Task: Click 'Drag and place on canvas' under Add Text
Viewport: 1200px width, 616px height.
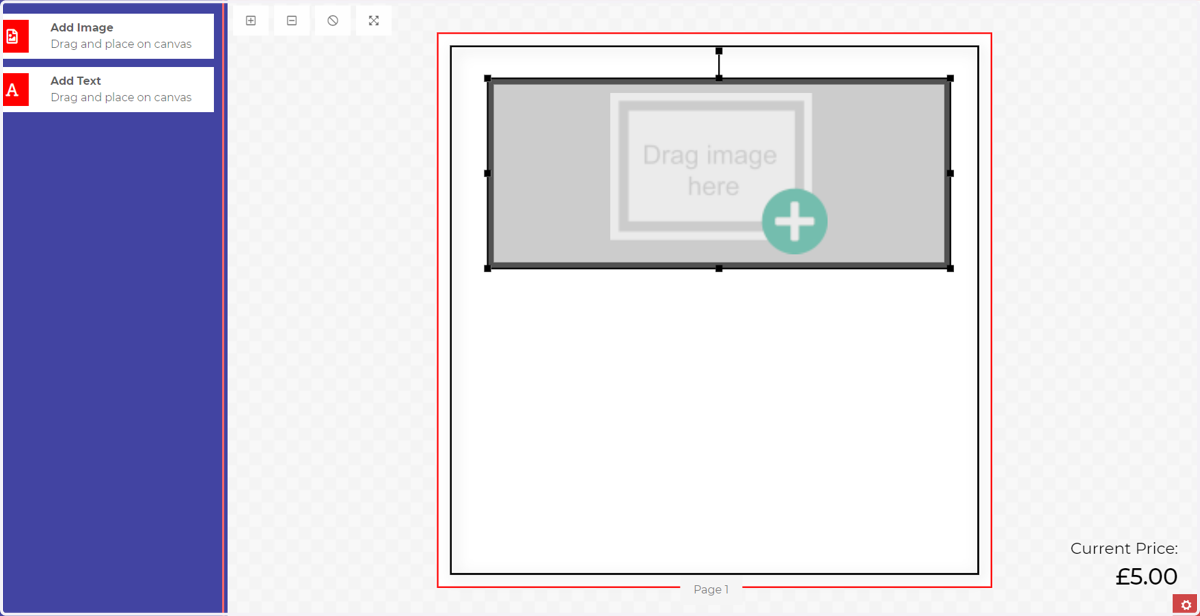Action: pyautogui.click(x=121, y=97)
